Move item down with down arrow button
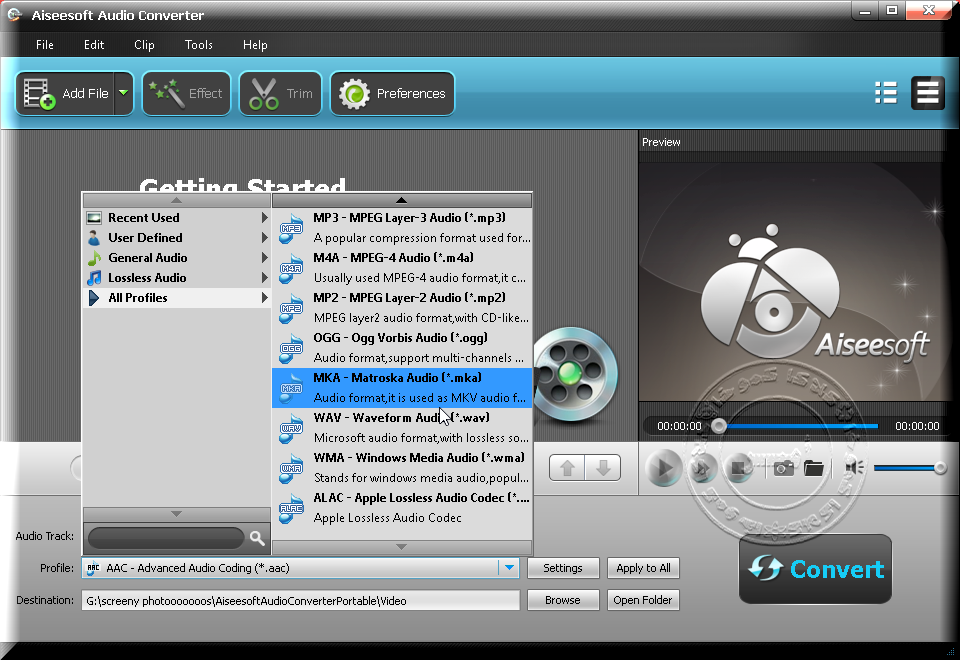 [x=603, y=468]
